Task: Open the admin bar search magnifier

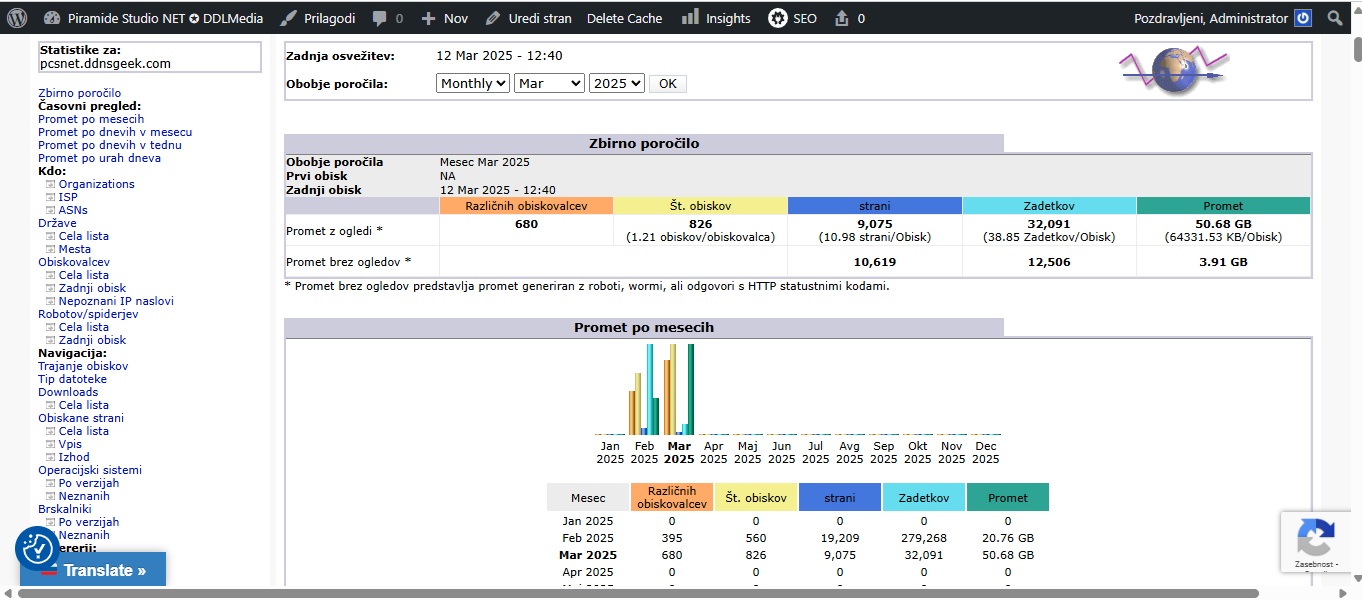Action: click(1334, 18)
